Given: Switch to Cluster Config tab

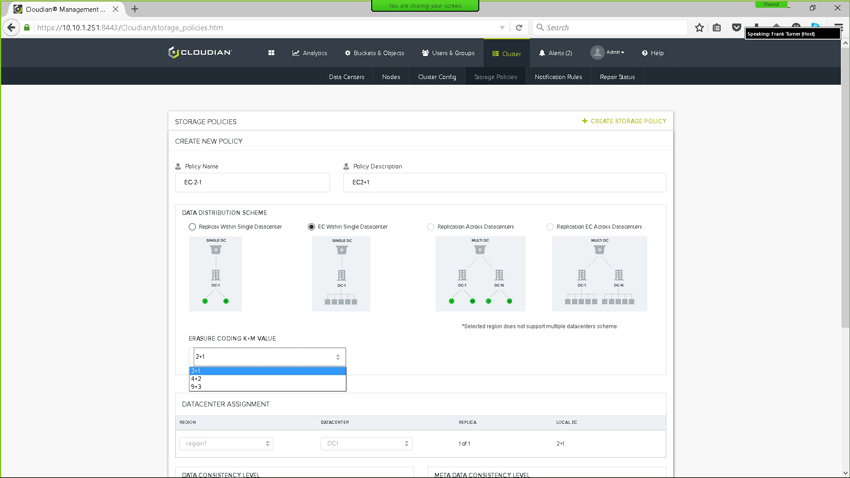Looking at the screenshot, I should [x=437, y=77].
